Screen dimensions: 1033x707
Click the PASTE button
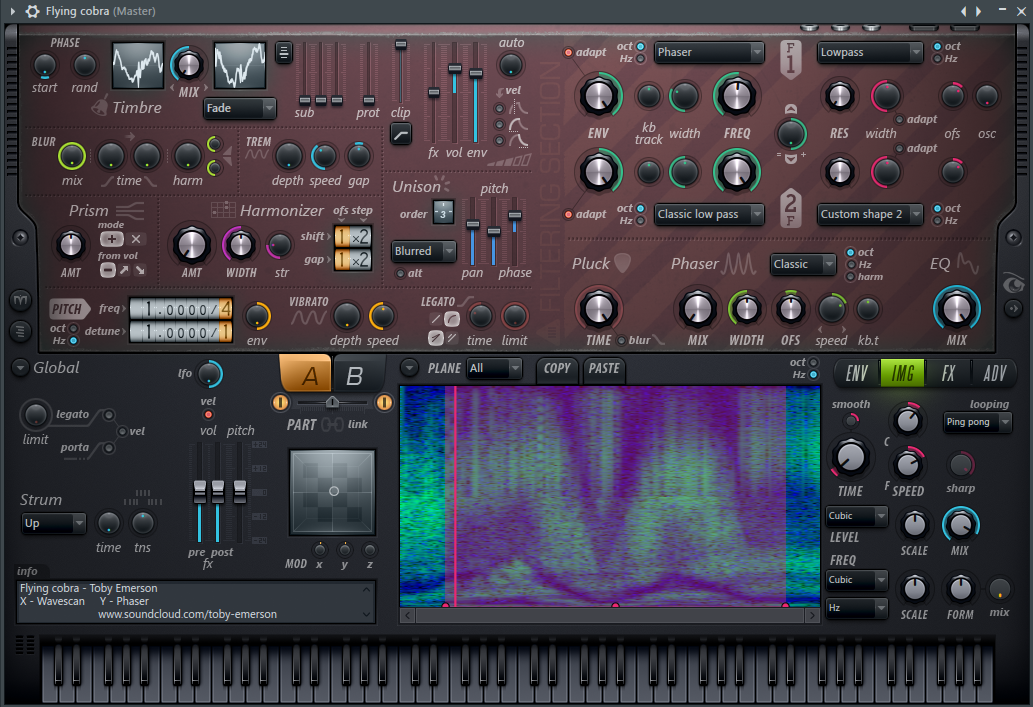[x=604, y=369]
